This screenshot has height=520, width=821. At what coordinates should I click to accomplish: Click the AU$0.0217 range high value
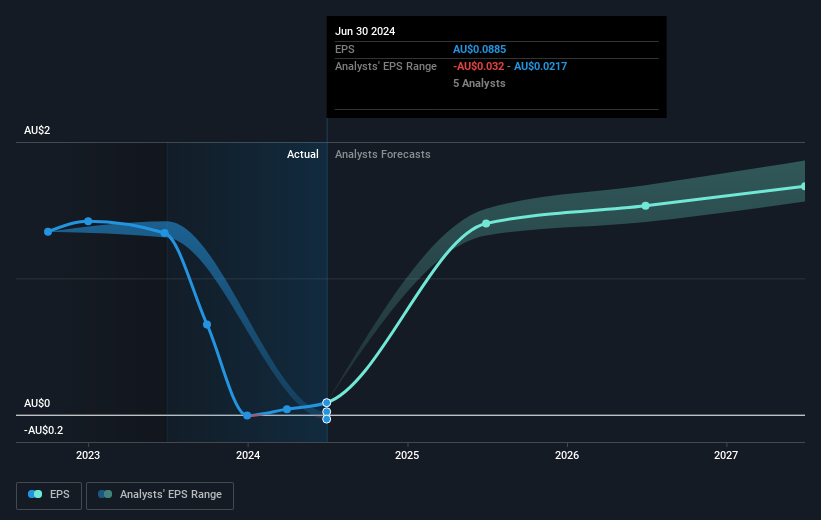point(540,67)
